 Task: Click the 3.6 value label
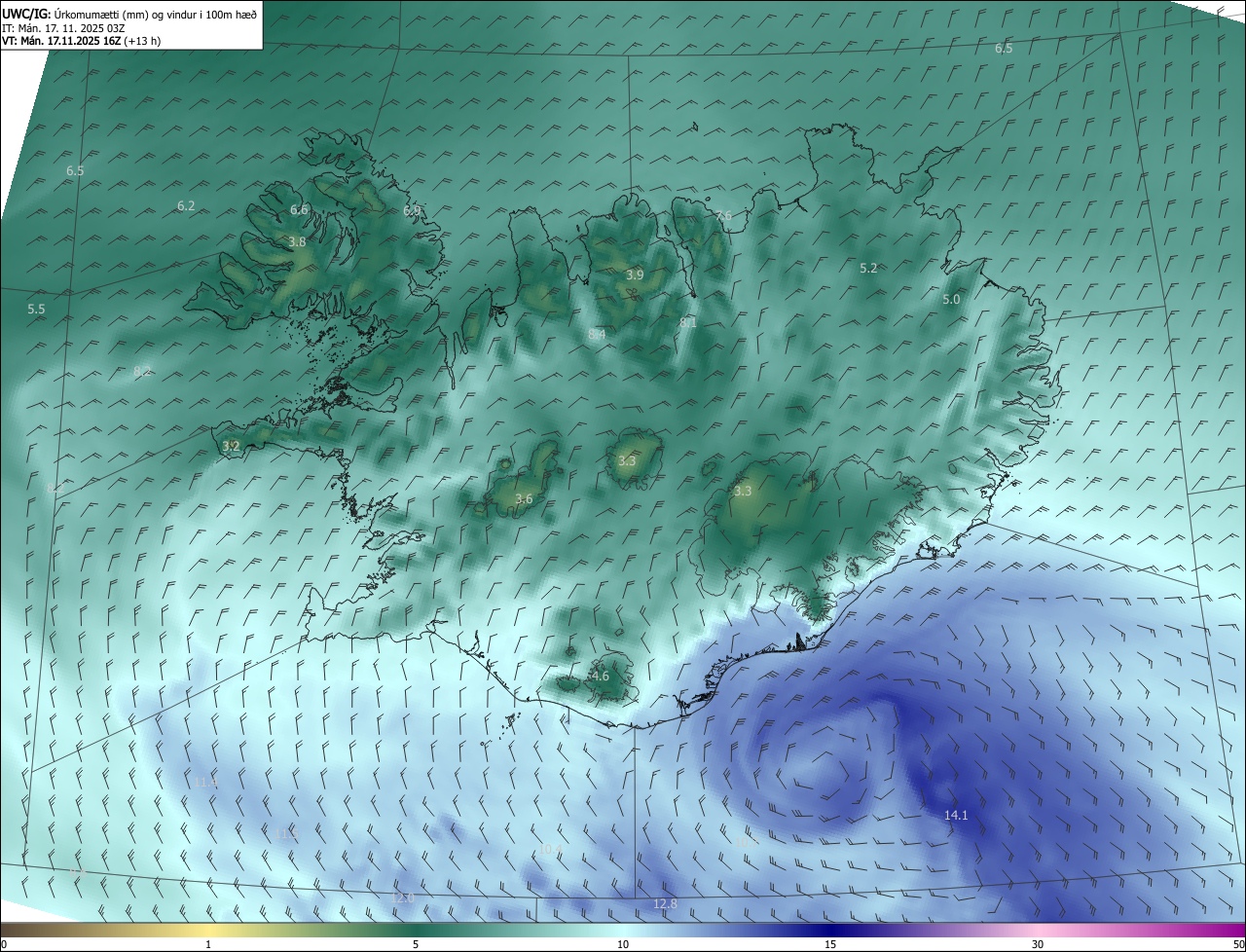point(524,499)
